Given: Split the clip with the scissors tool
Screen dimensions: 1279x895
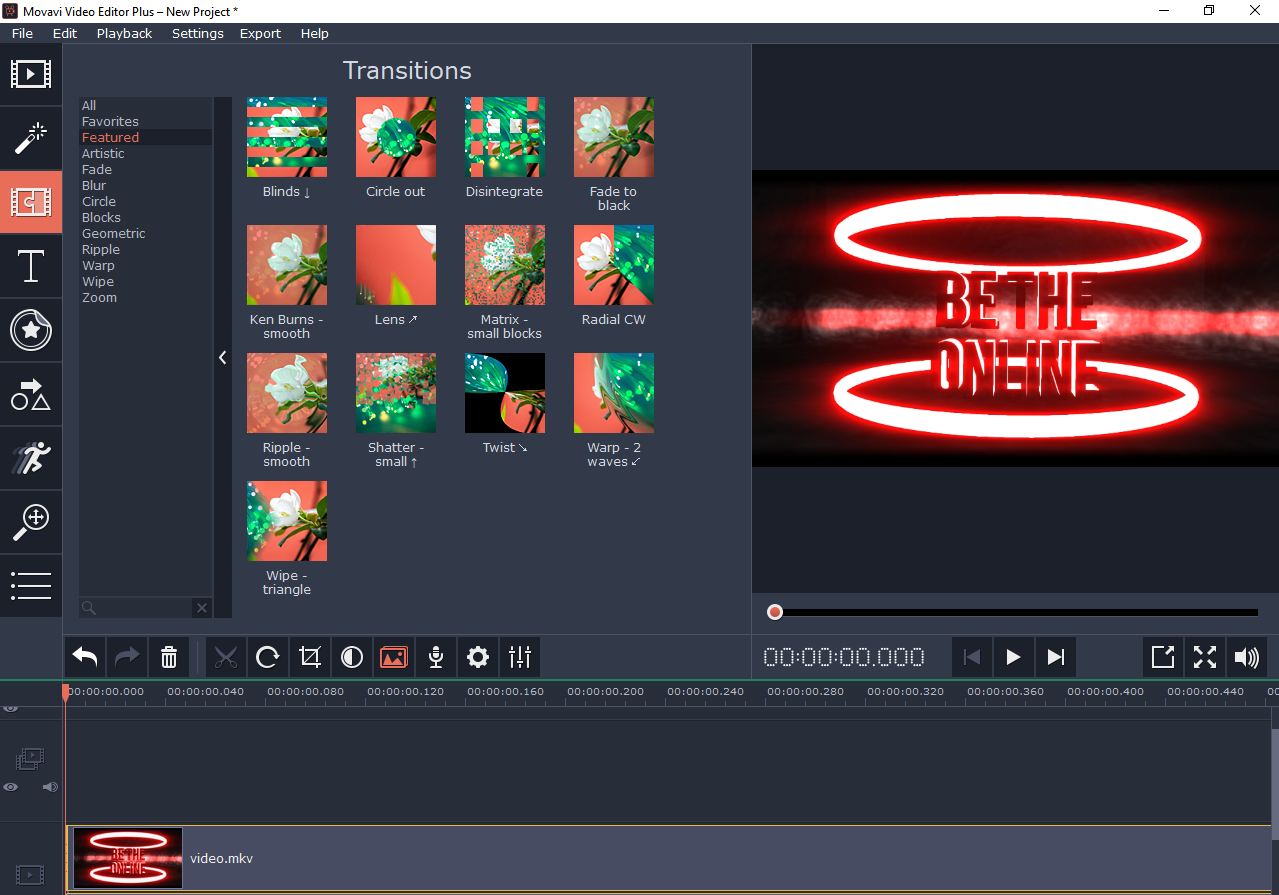Looking at the screenshot, I should tap(225, 657).
